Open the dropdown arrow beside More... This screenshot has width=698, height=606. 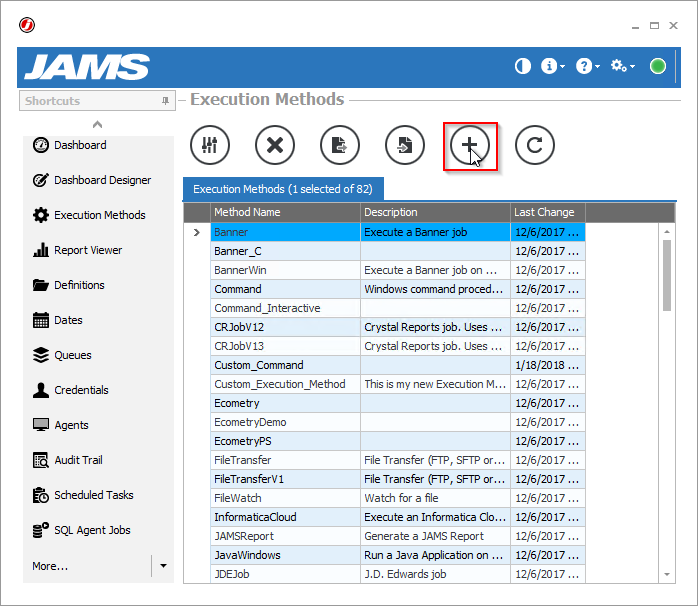point(163,566)
